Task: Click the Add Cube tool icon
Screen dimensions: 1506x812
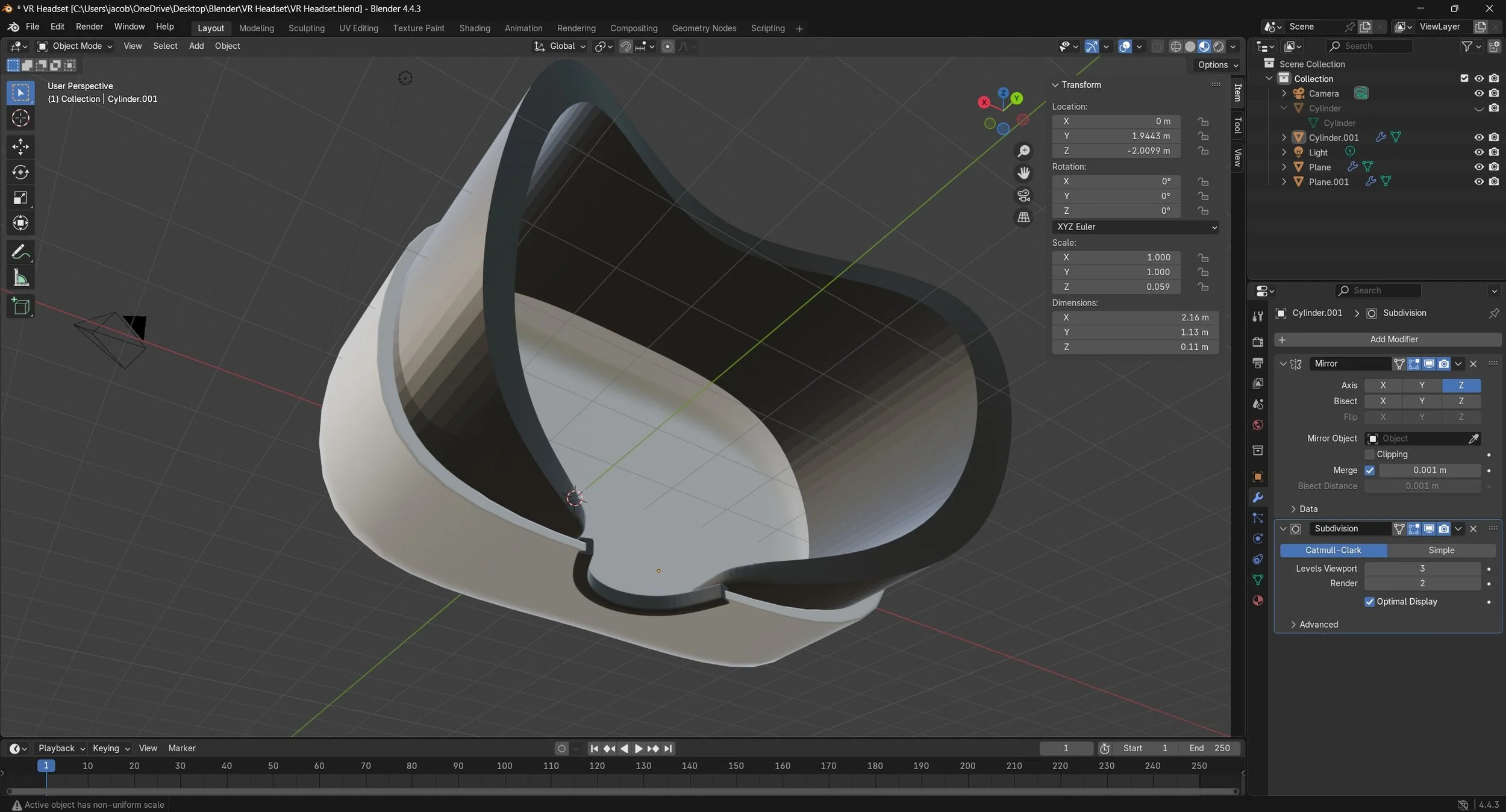Action: pos(20,307)
